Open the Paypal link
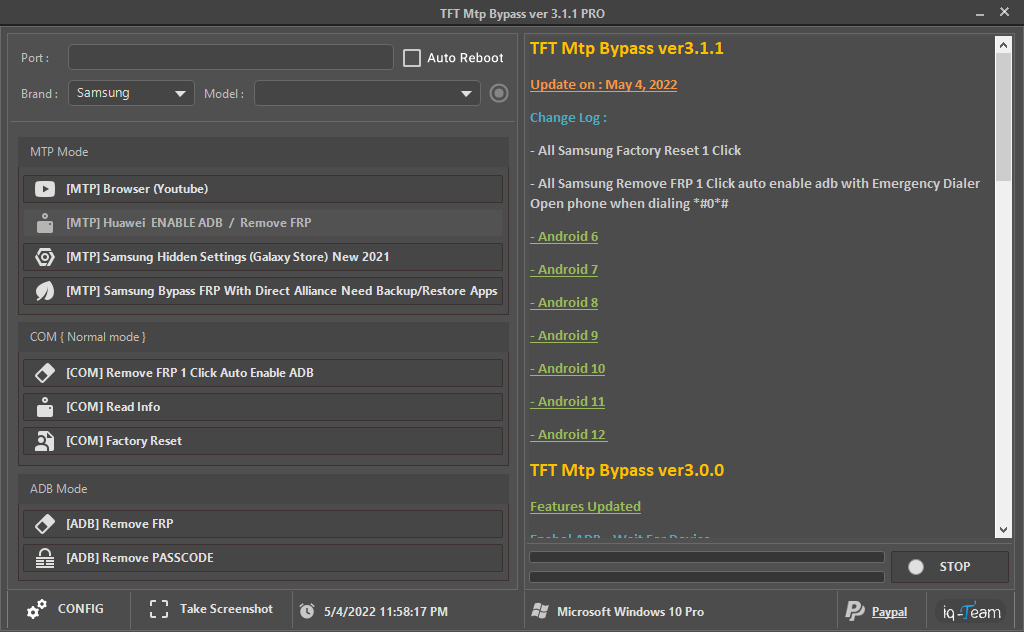 click(889, 612)
